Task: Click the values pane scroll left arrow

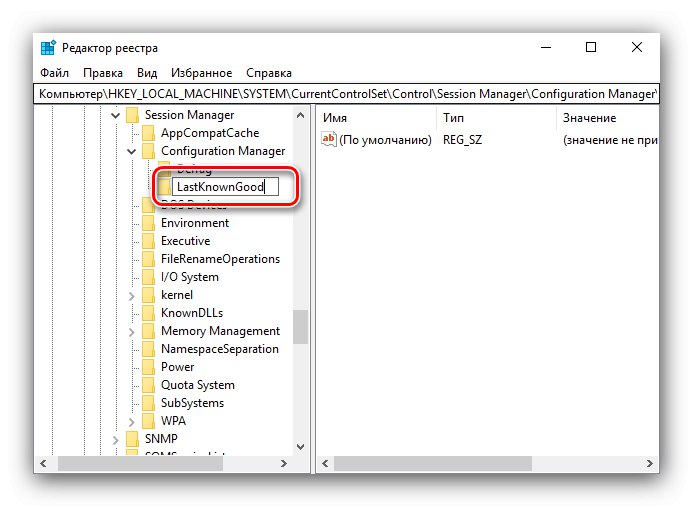Action: [x=325, y=464]
